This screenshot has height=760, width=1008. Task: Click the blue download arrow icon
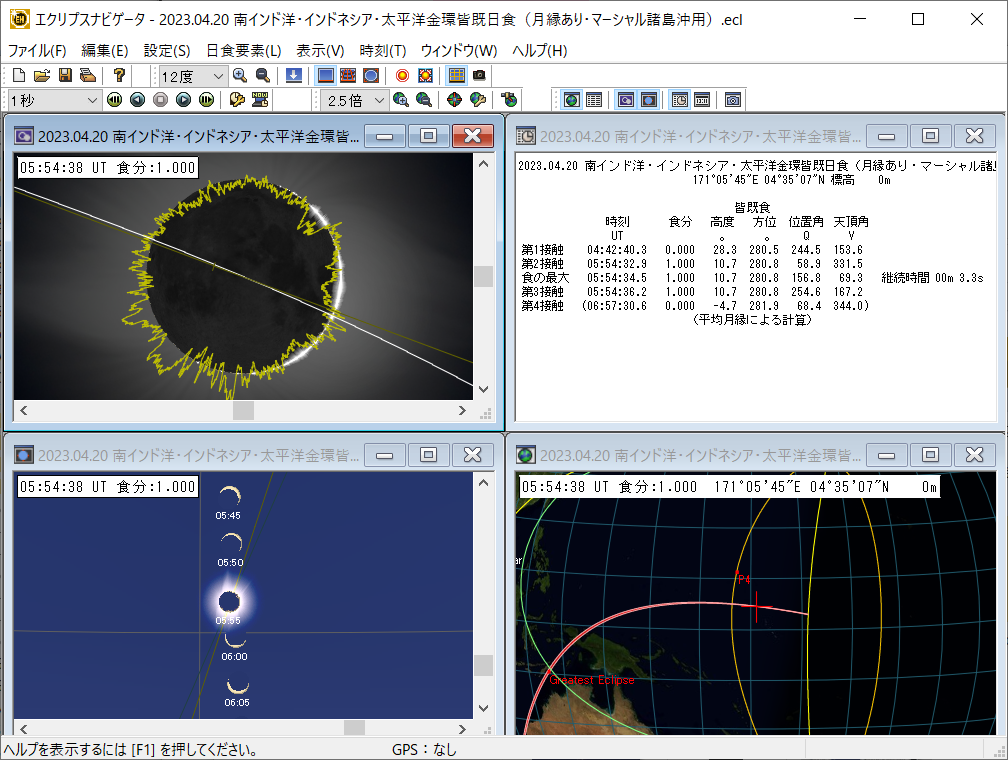[293, 75]
